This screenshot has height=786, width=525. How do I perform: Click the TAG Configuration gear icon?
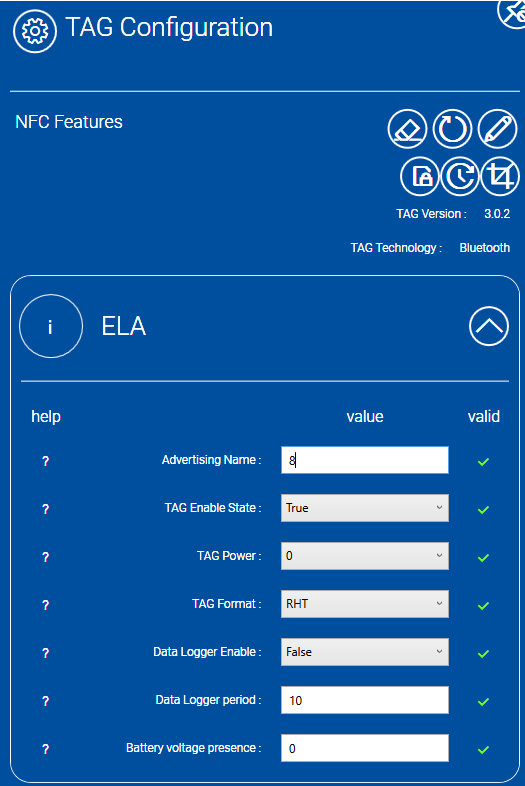click(x=35, y=31)
